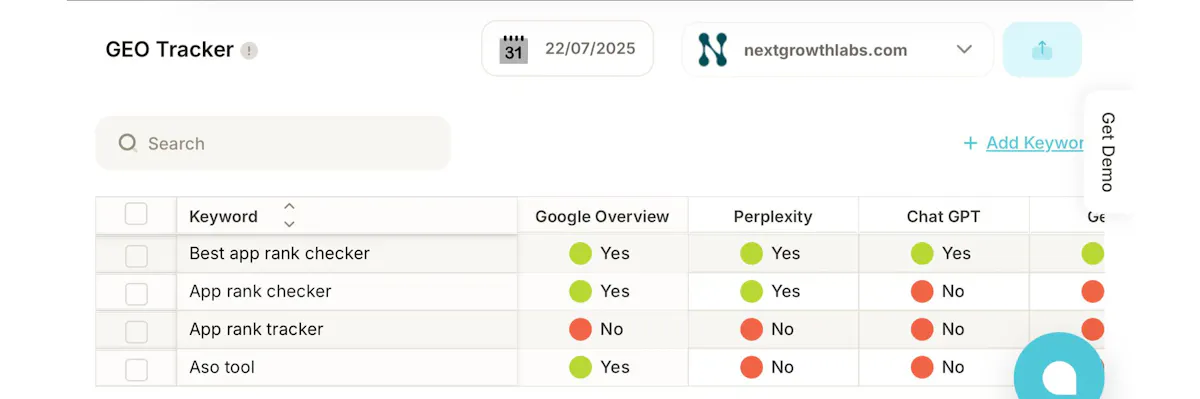Sort the Keyword column with arrows
This screenshot has height=399, width=1200.
pos(289,216)
